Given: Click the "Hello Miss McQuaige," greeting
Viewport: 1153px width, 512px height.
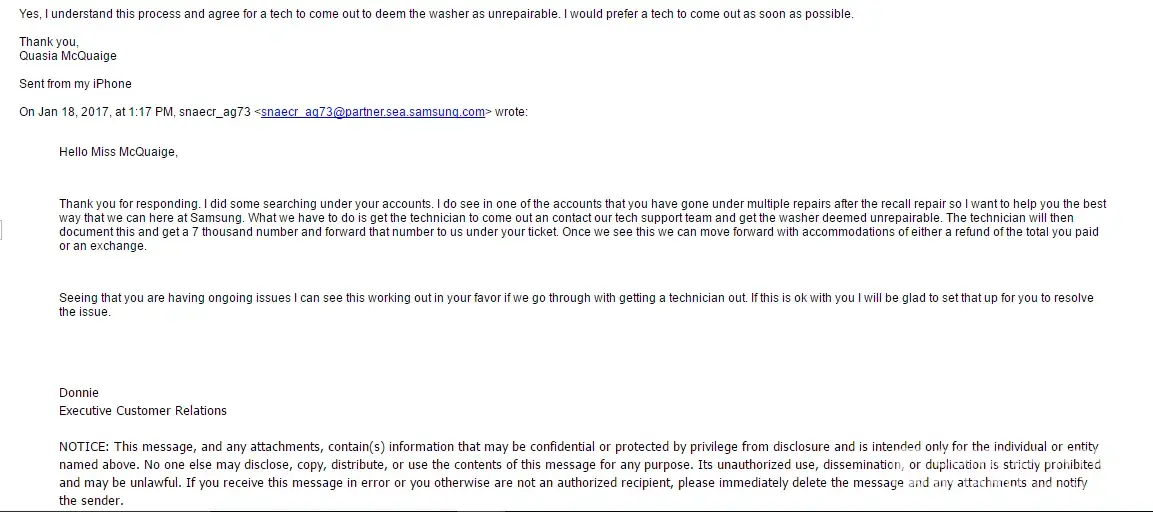Looking at the screenshot, I should click(x=118, y=152).
